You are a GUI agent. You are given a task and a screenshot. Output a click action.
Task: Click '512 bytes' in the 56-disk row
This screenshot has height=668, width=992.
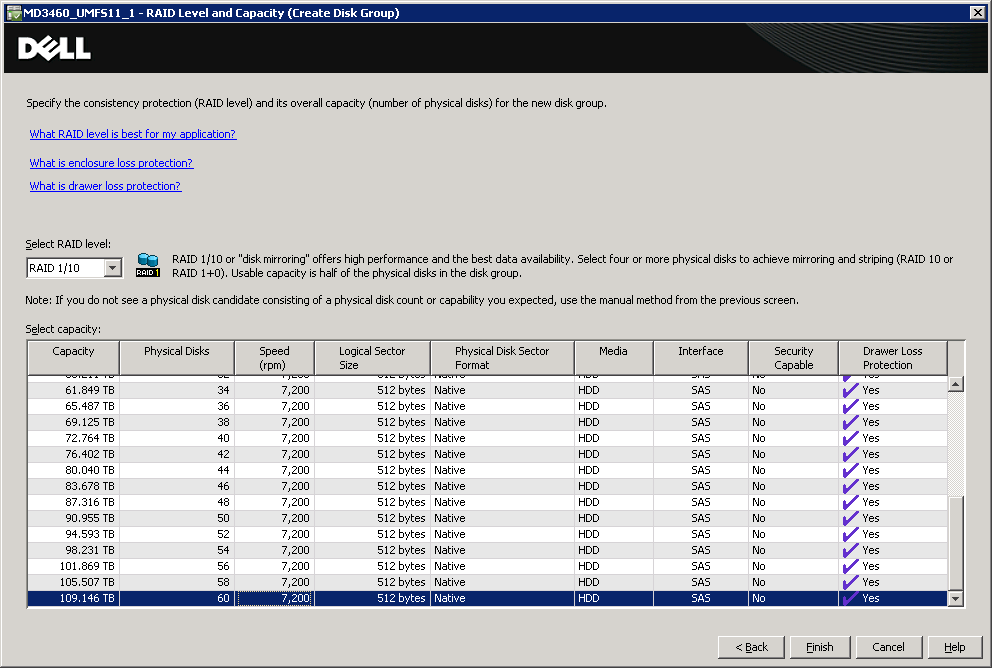tap(401, 566)
